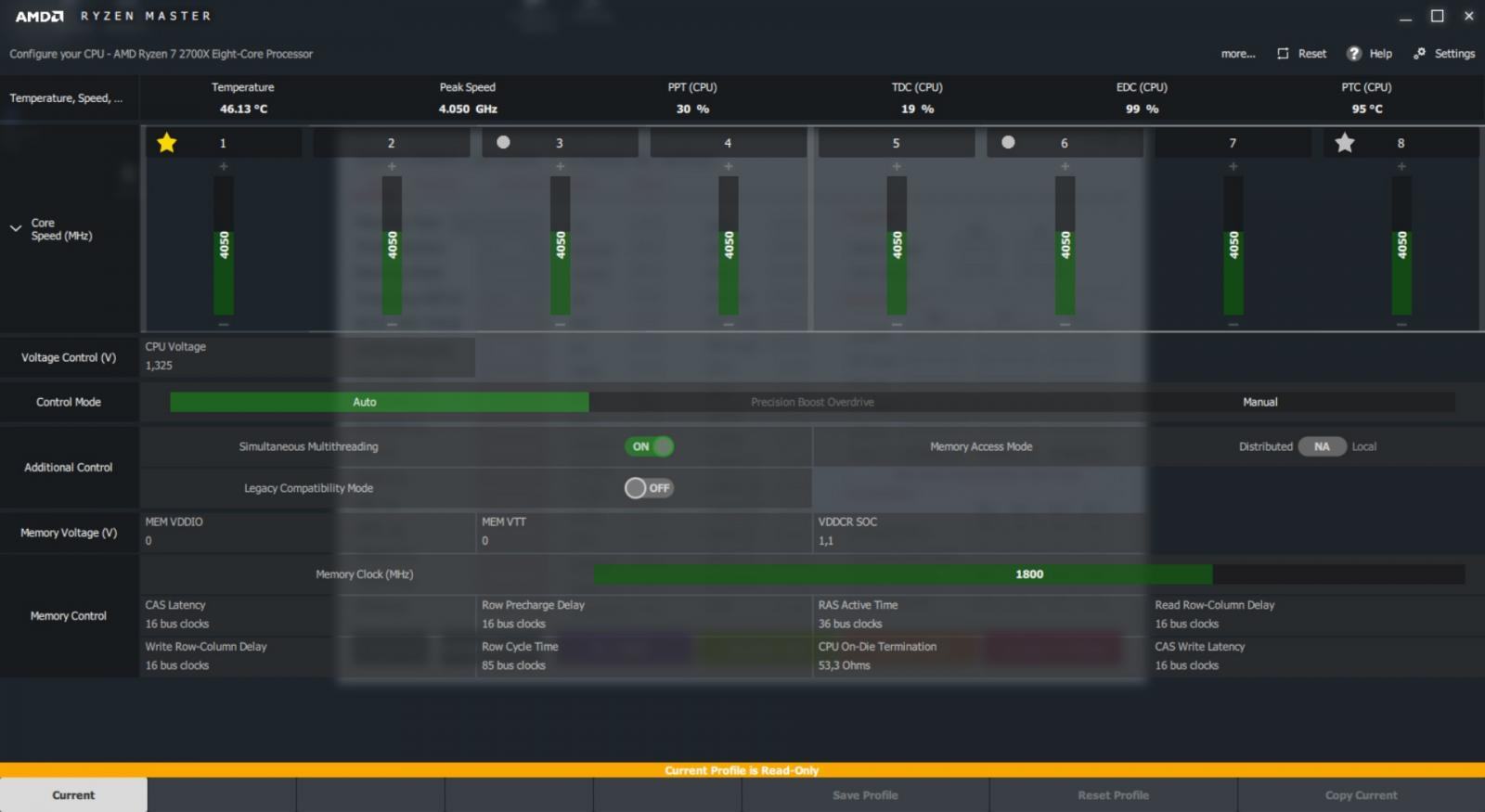Click the Memory Clock 1800 slider

point(1029,574)
